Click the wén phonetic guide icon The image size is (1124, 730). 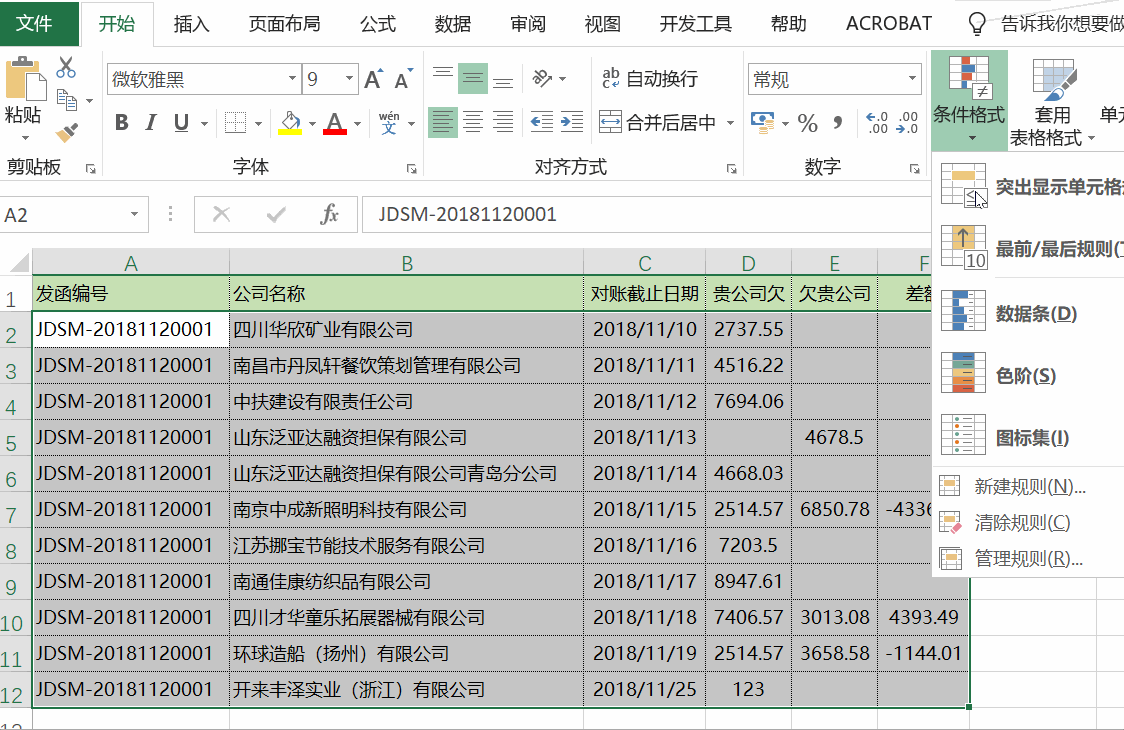pyautogui.click(x=389, y=123)
